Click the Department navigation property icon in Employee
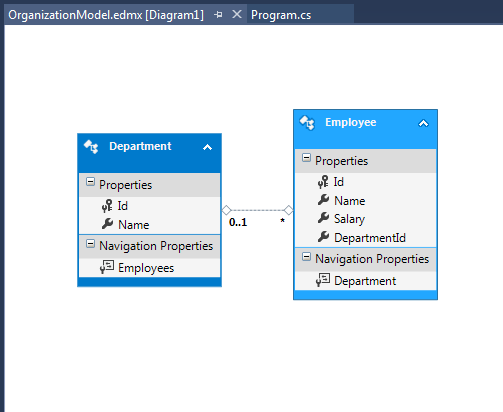The width and height of the screenshot is (503, 412). coord(323,280)
